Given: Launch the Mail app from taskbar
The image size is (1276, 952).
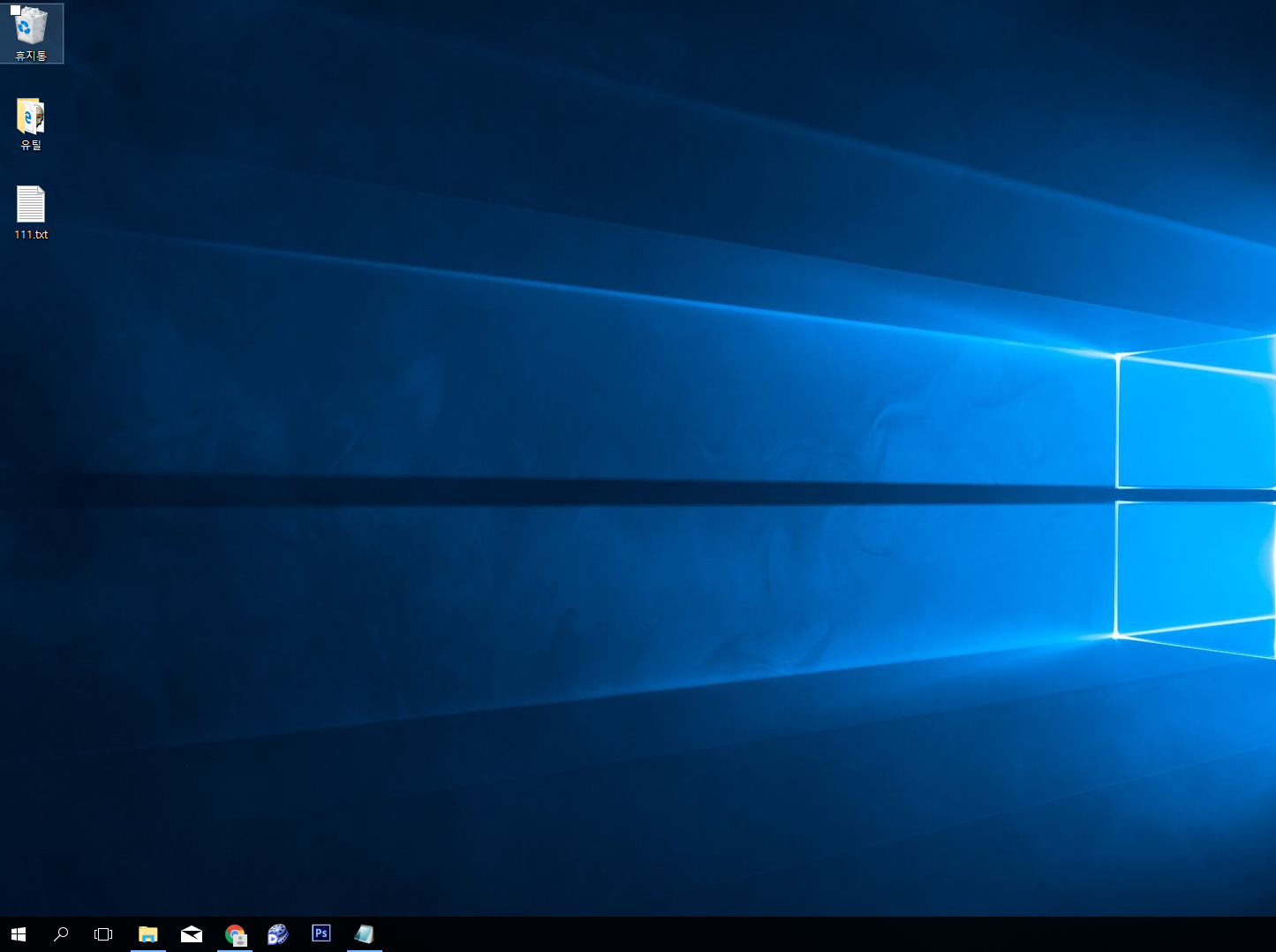Looking at the screenshot, I should click(192, 934).
